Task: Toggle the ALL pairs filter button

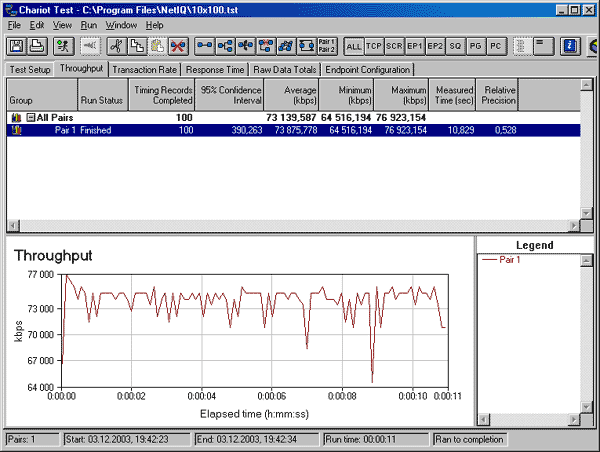Action: coord(354,46)
